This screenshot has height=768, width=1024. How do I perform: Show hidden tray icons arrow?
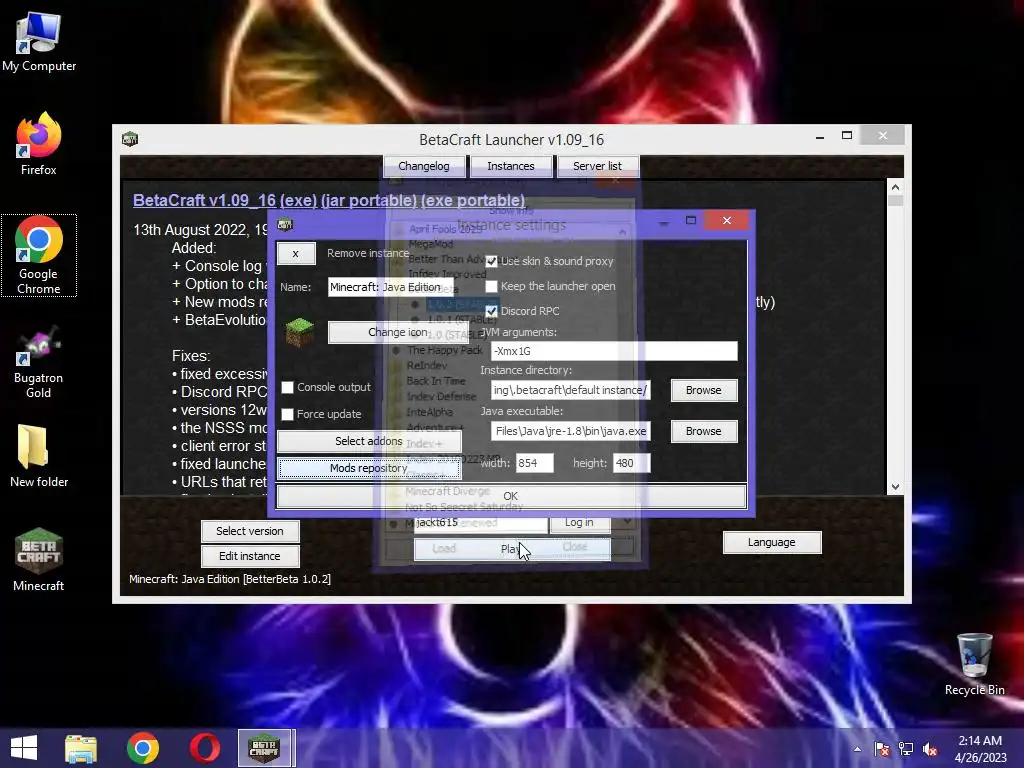pyautogui.click(x=857, y=749)
